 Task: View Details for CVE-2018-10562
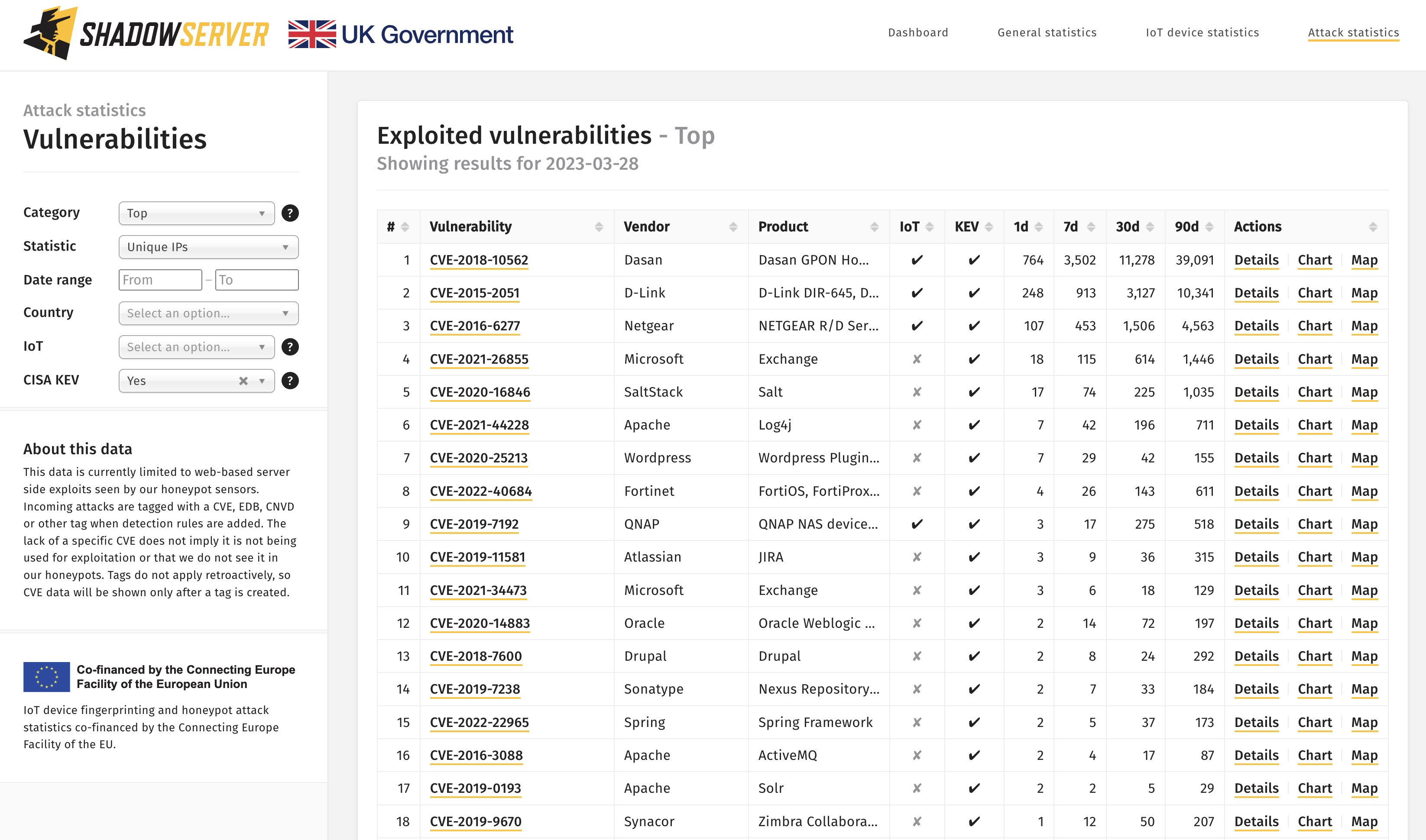[x=1256, y=260]
